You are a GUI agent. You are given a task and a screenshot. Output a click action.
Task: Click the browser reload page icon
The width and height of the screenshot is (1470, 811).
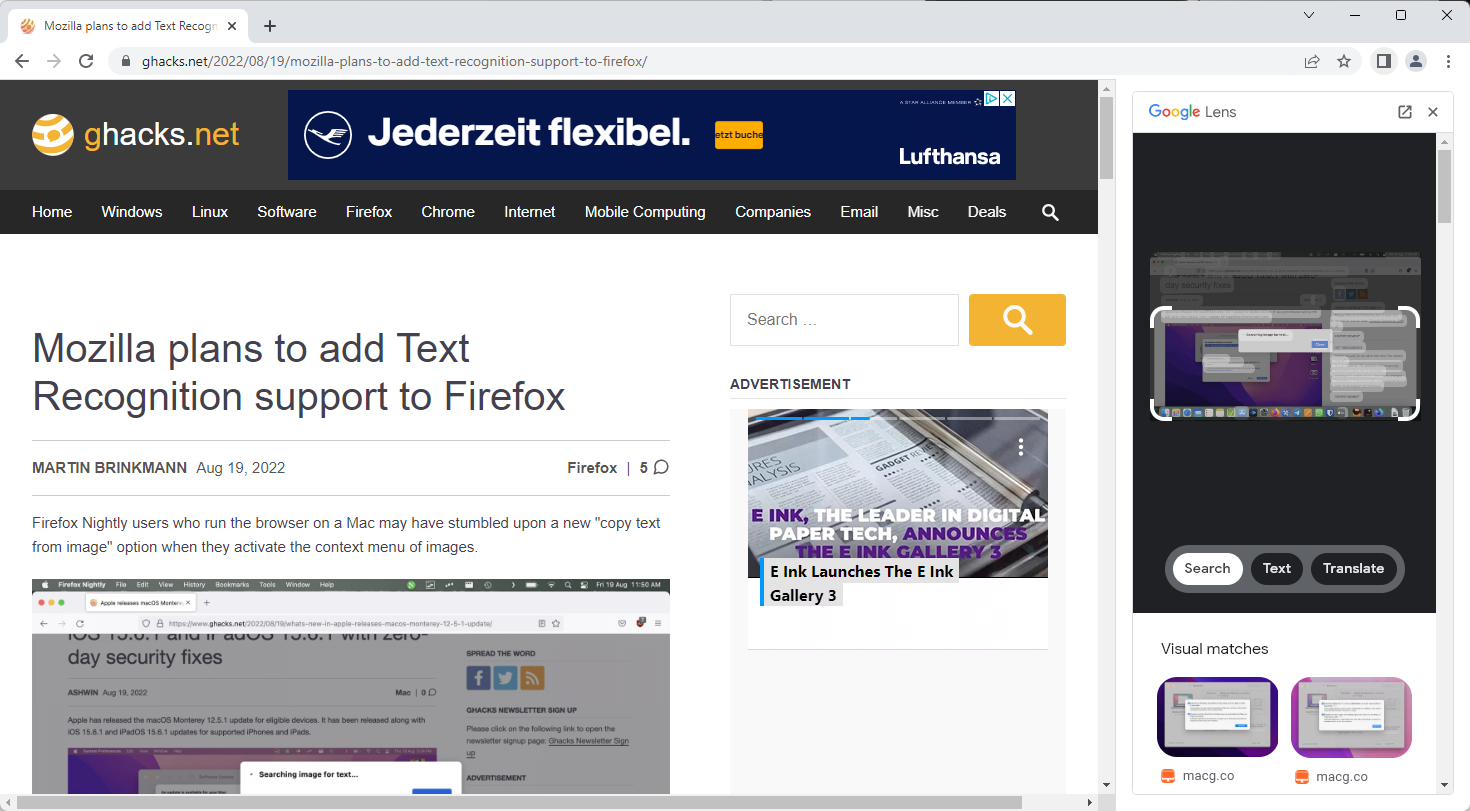pyautogui.click(x=87, y=61)
